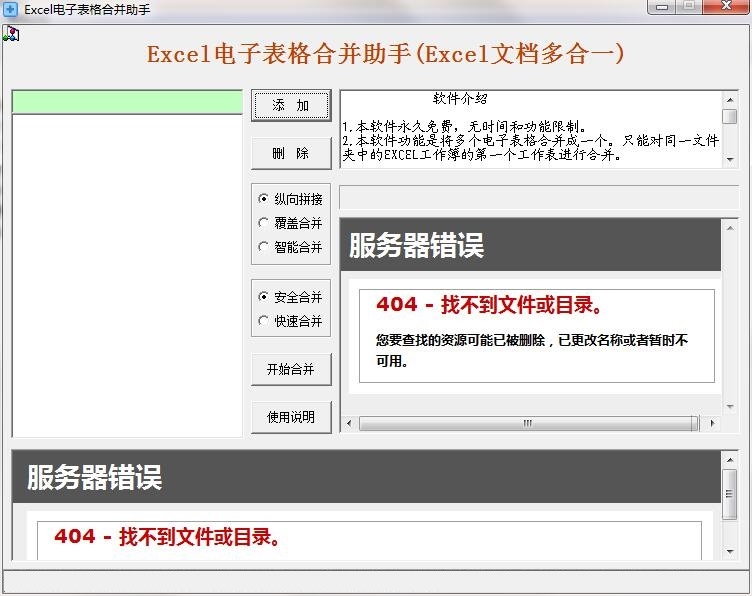This screenshot has height=596, width=752.
Task: Click the left arrow of the middle panel's horizontal scrollbar
Action: pyautogui.click(x=349, y=423)
